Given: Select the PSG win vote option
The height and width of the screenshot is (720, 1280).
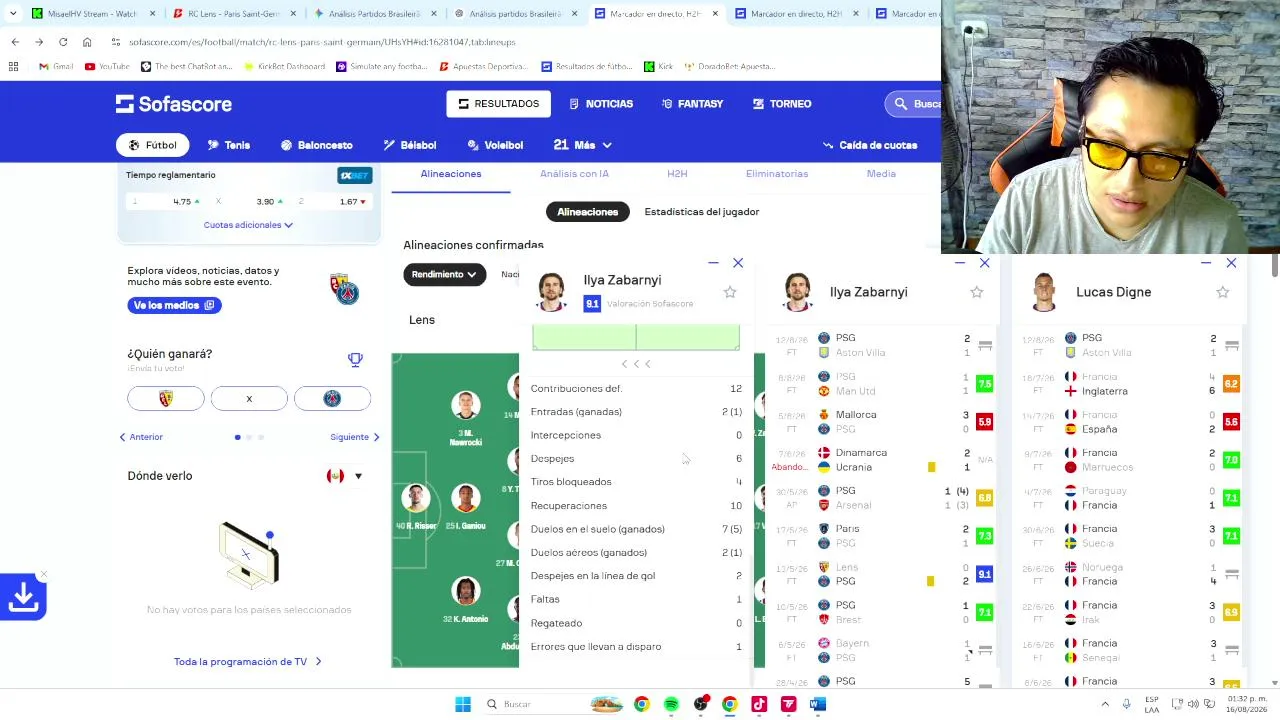Looking at the screenshot, I should point(332,399).
